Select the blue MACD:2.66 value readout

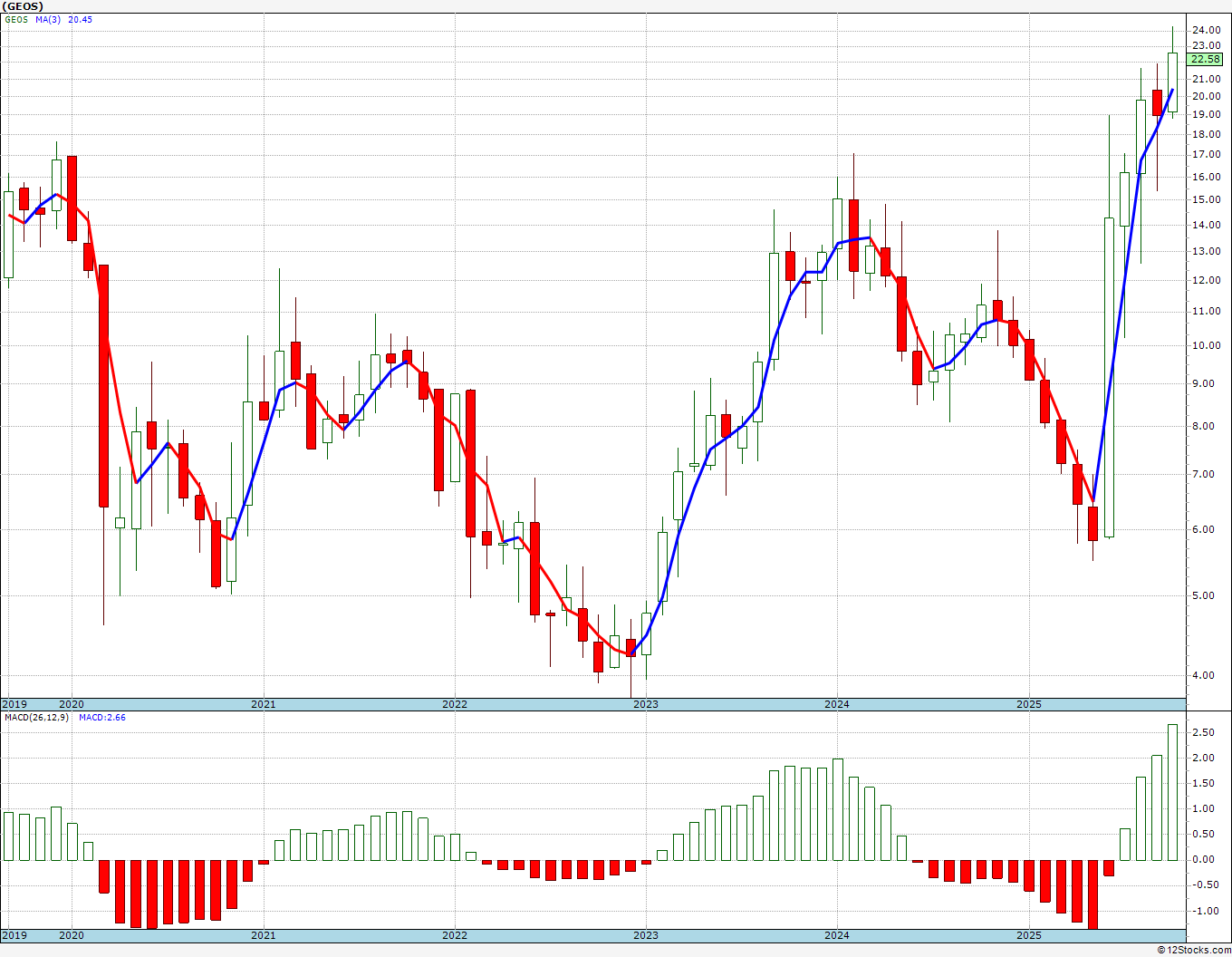[x=102, y=718]
